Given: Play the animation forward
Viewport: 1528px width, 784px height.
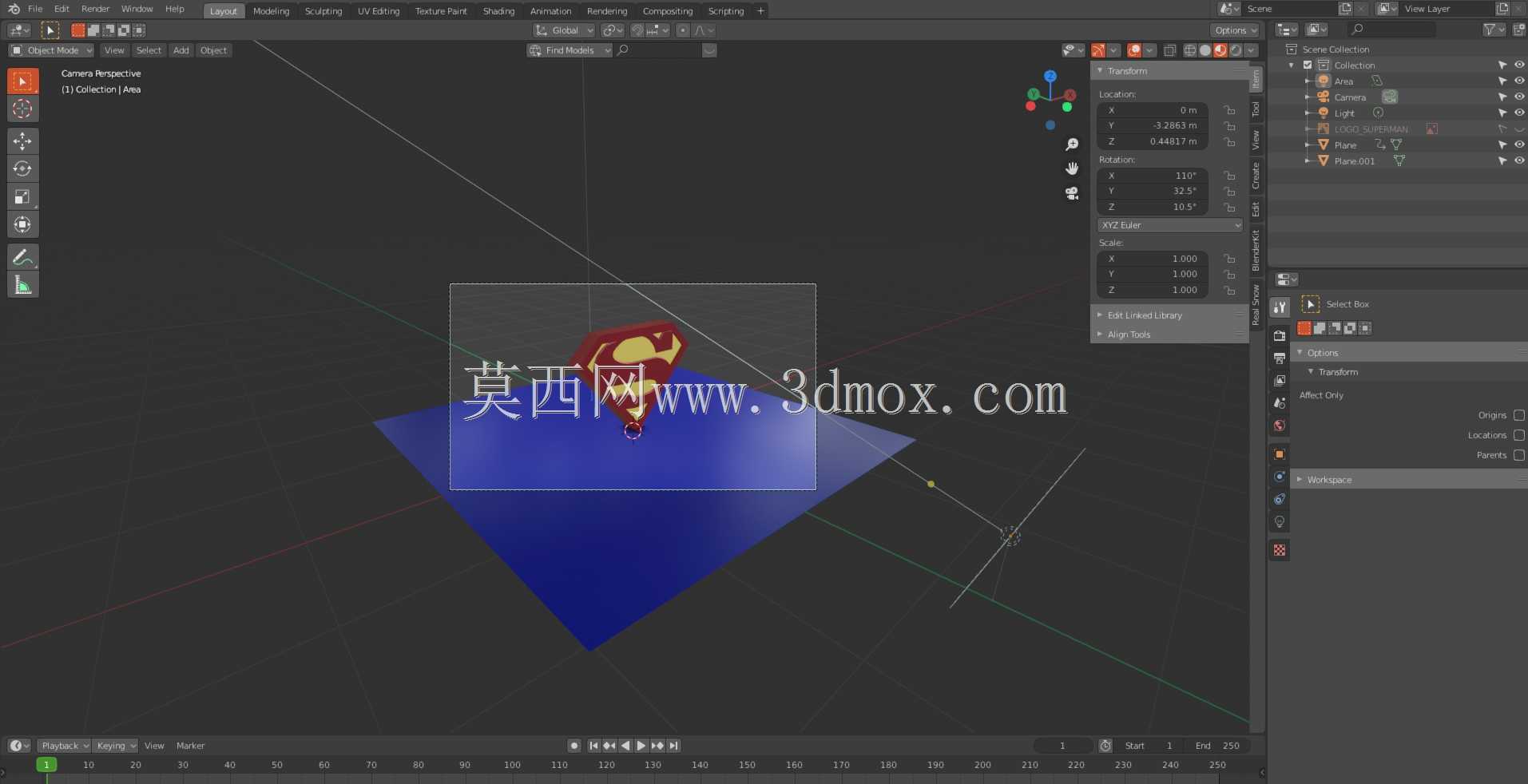Looking at the screenshot, I should pyautogui.click(x=641, y=746).
